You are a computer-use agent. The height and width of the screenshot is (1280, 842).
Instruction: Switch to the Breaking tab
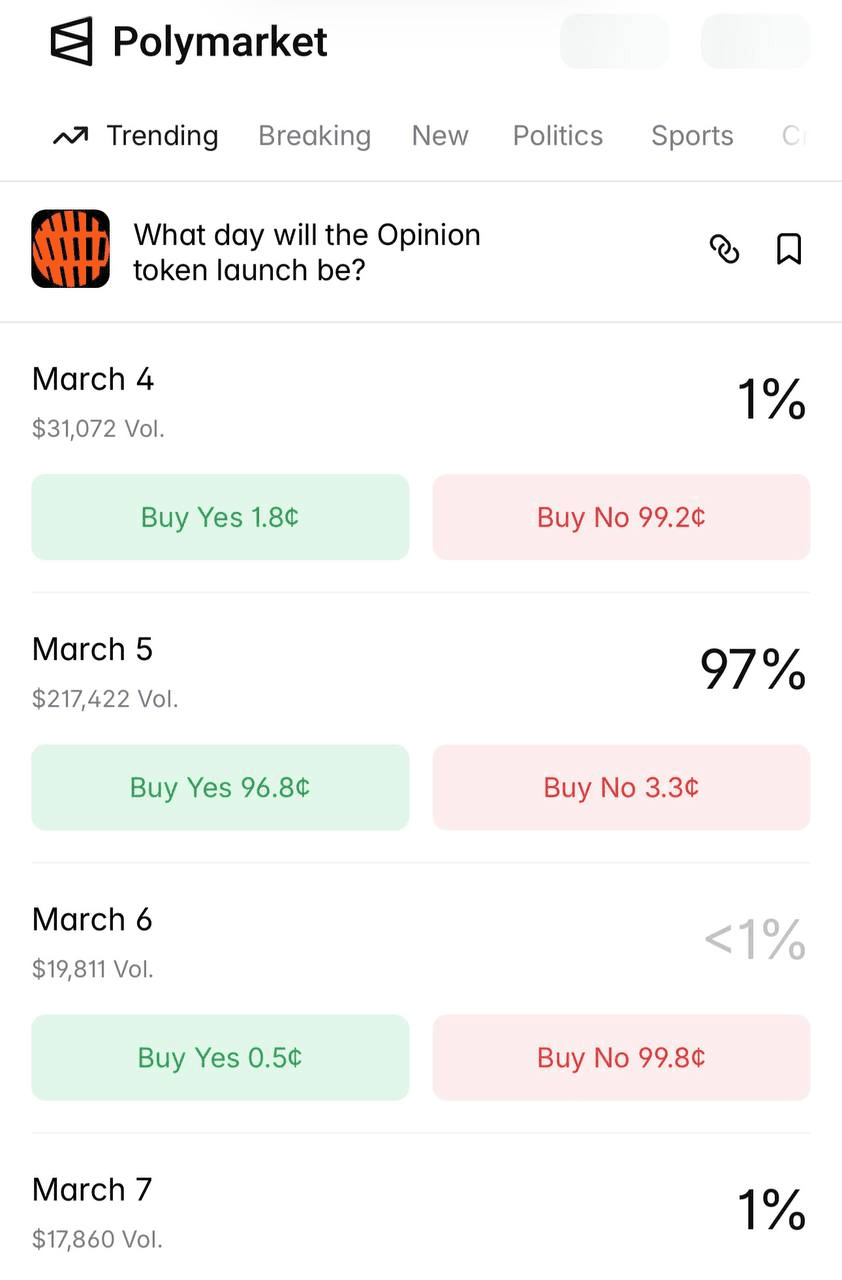(314, 136)
